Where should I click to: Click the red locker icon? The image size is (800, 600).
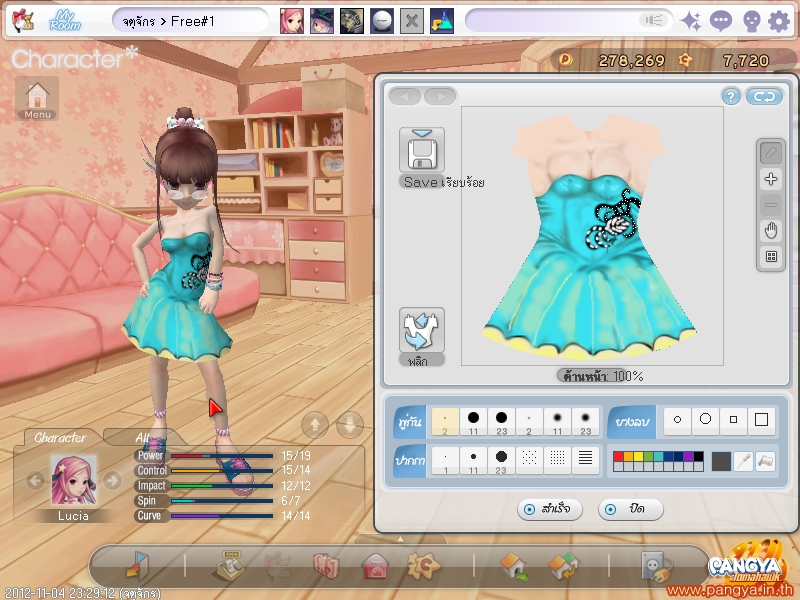point(375,565)
